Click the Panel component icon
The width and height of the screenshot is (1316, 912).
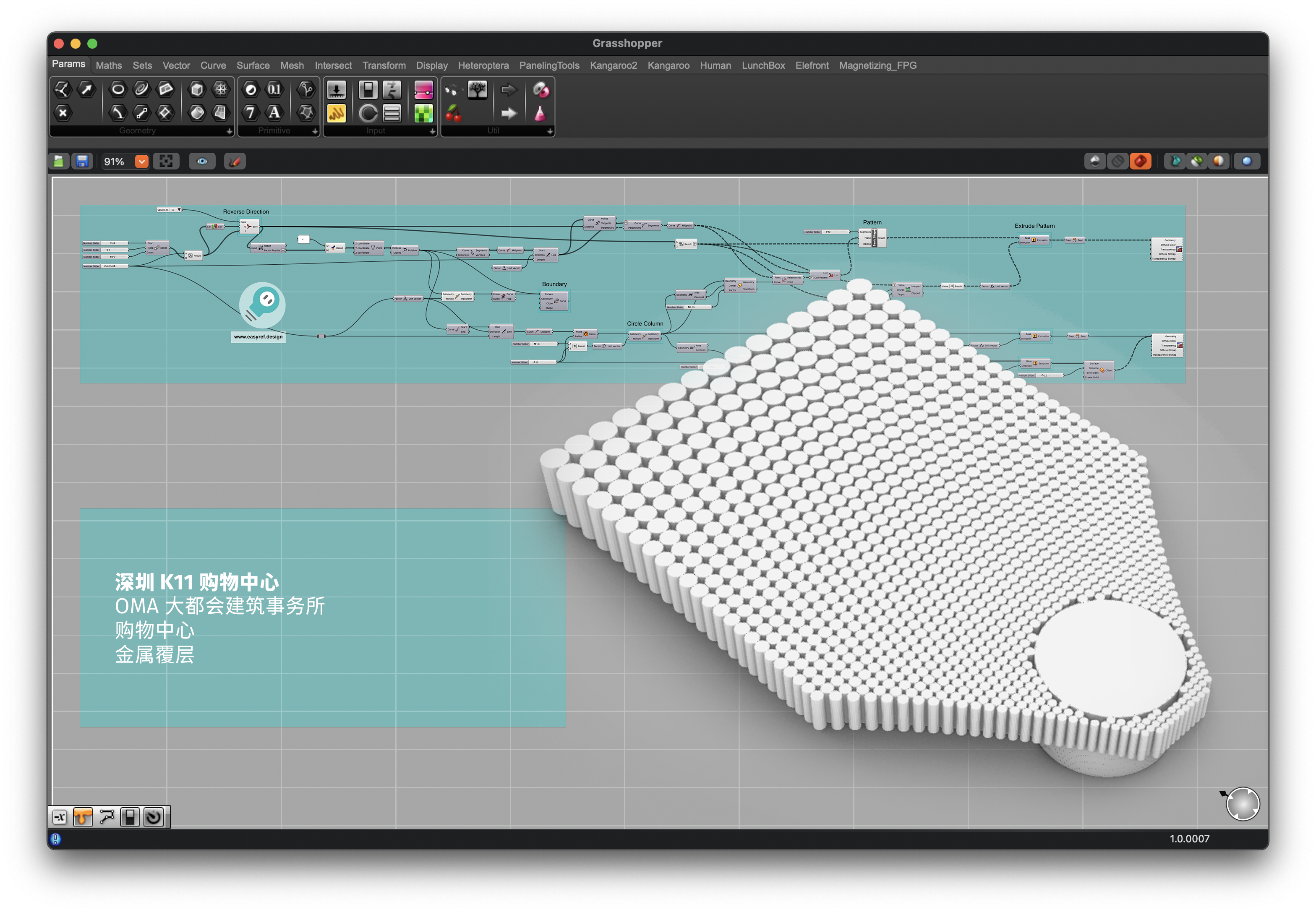pos(336,113)
